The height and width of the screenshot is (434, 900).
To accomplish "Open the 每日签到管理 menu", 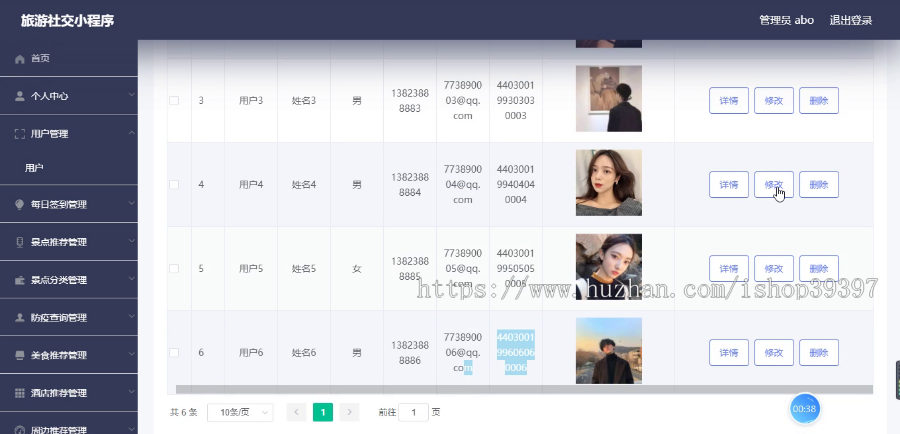I will coord(69,204).
